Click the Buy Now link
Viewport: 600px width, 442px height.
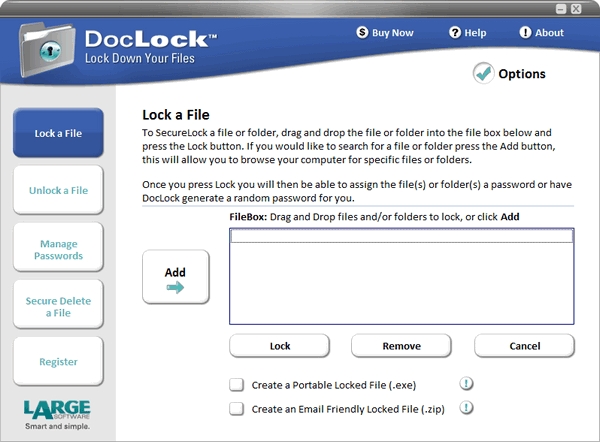[x=393, y=33]
